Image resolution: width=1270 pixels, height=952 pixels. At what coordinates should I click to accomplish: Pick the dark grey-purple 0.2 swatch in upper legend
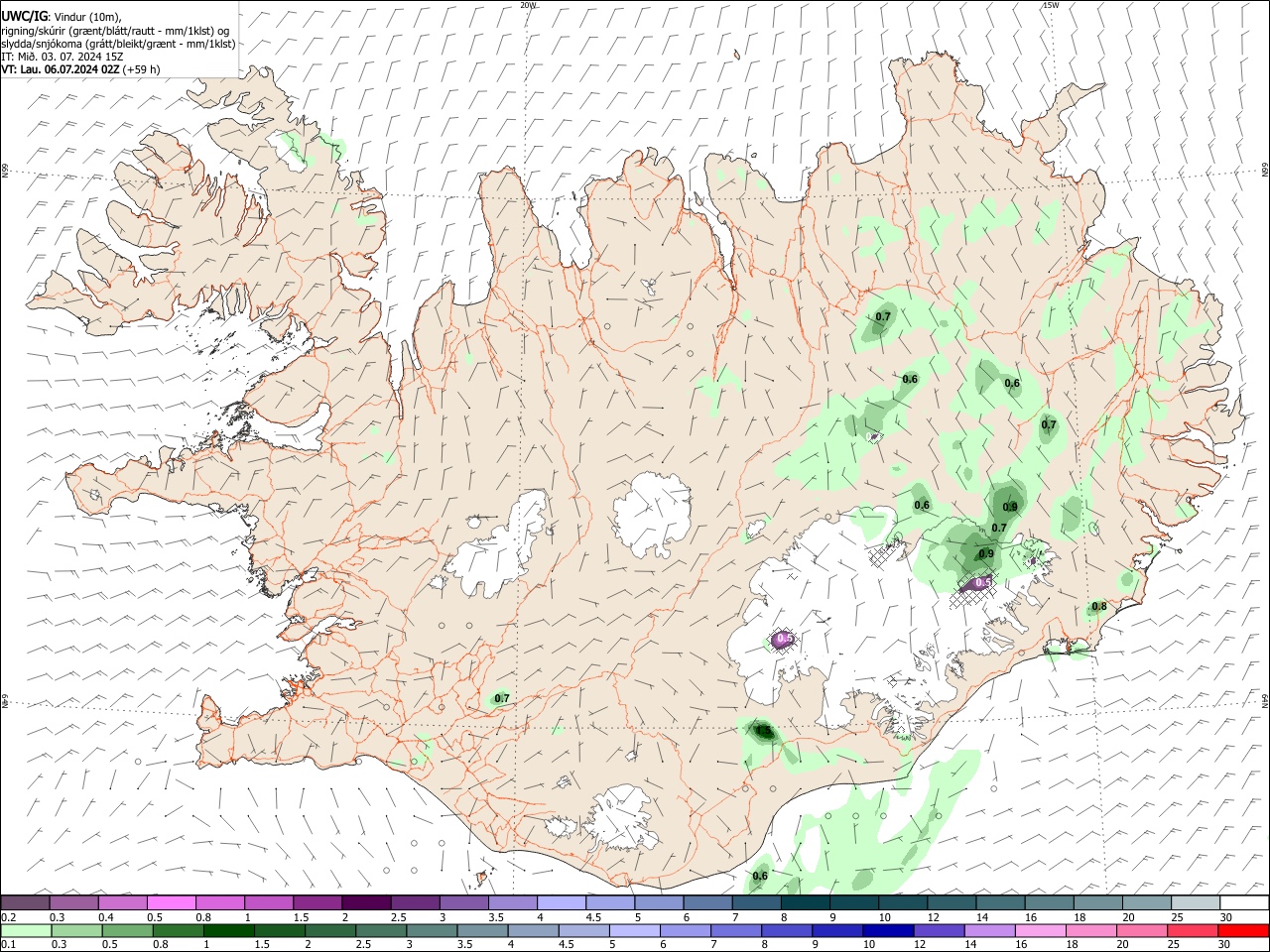click(x=25, y=903)
